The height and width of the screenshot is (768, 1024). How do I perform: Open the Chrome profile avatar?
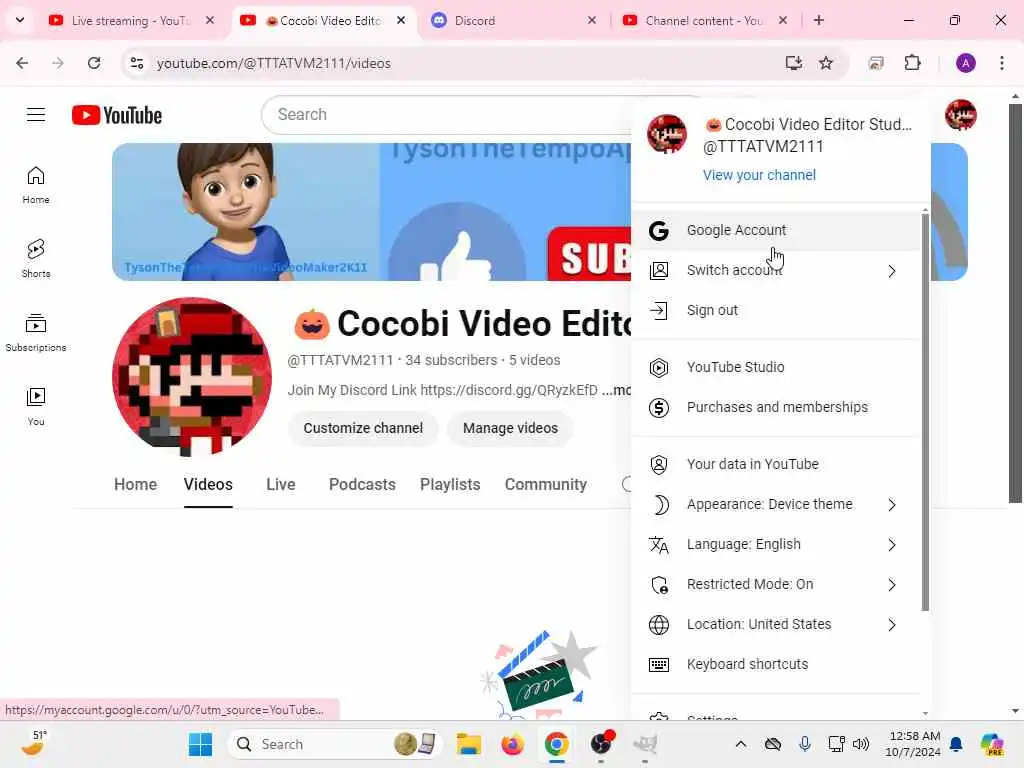click(x=966, y=63)
